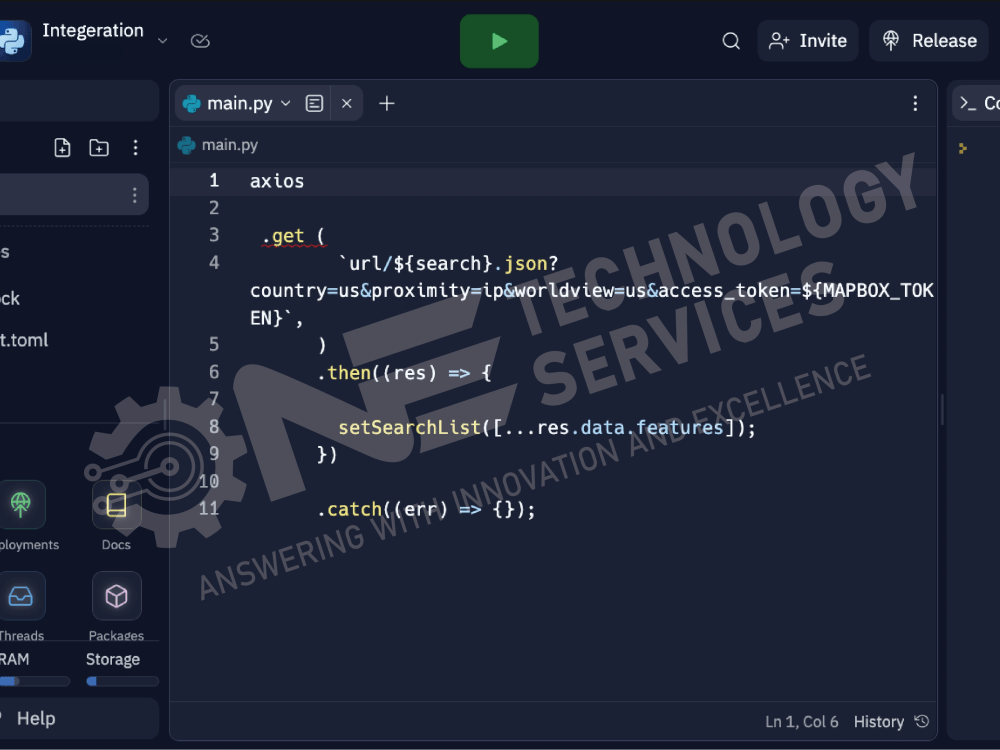
Task: Open the Deployments tool icon
Action: [20, 504]
